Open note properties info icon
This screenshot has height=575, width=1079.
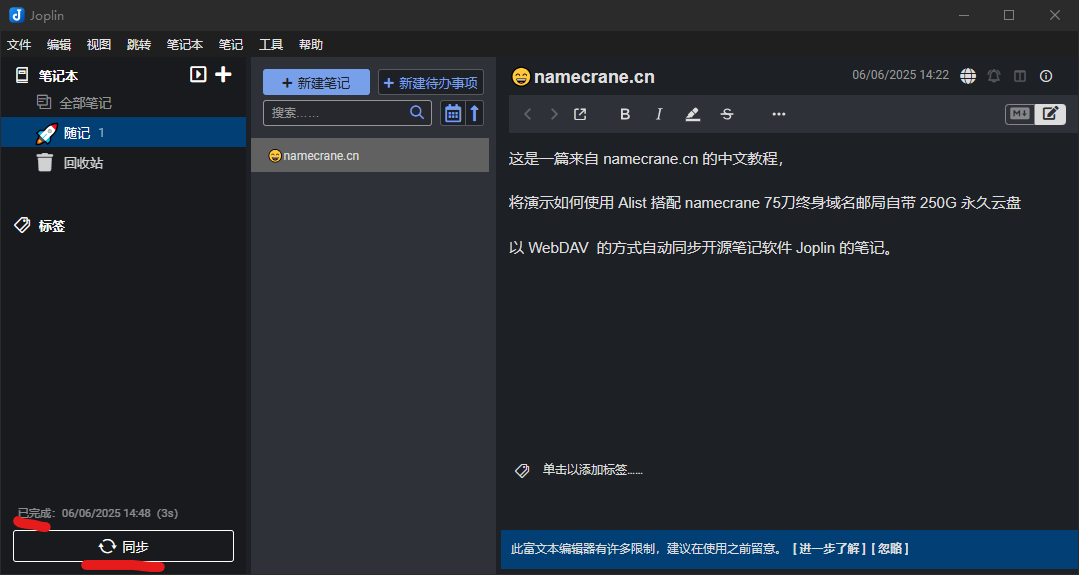[x=1046, y=76]
